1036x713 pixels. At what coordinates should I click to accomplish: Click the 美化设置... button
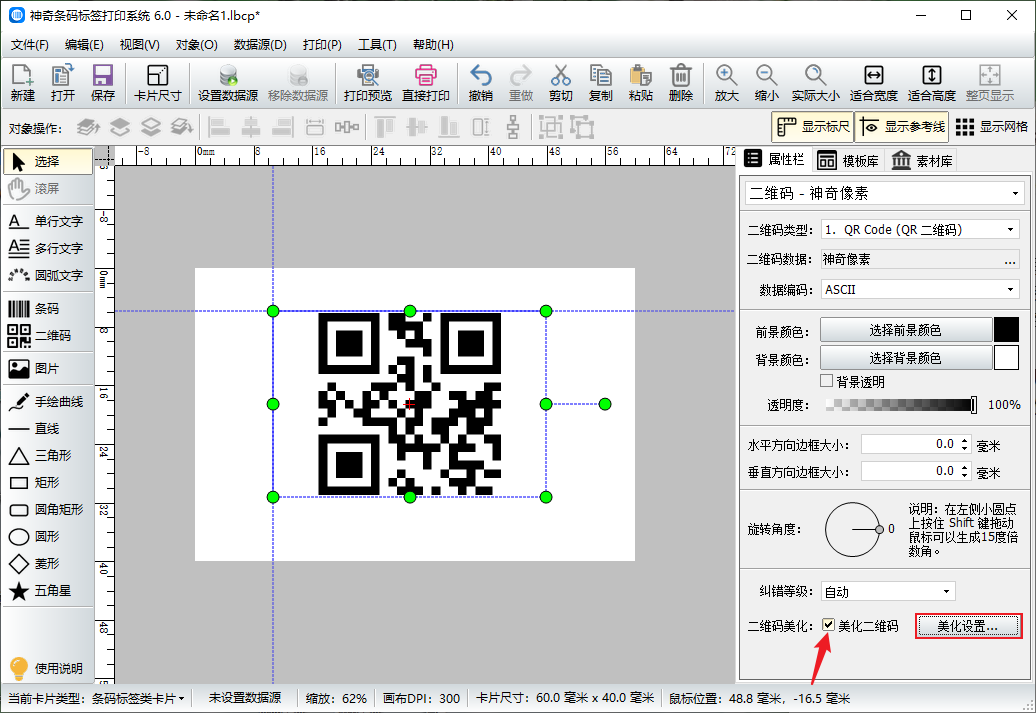(968, 626)
